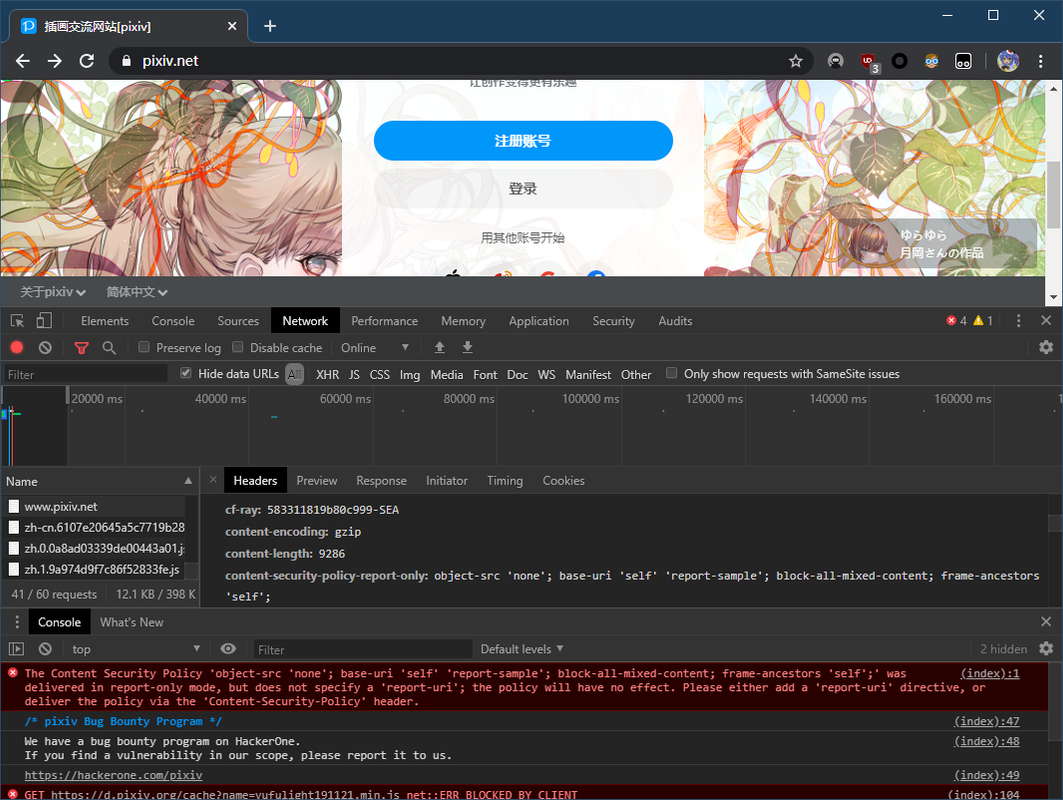The height and width of the screenshot is (800, 1063).
Task: Show the Response tab of the request
Action: [x=382, y=481]
